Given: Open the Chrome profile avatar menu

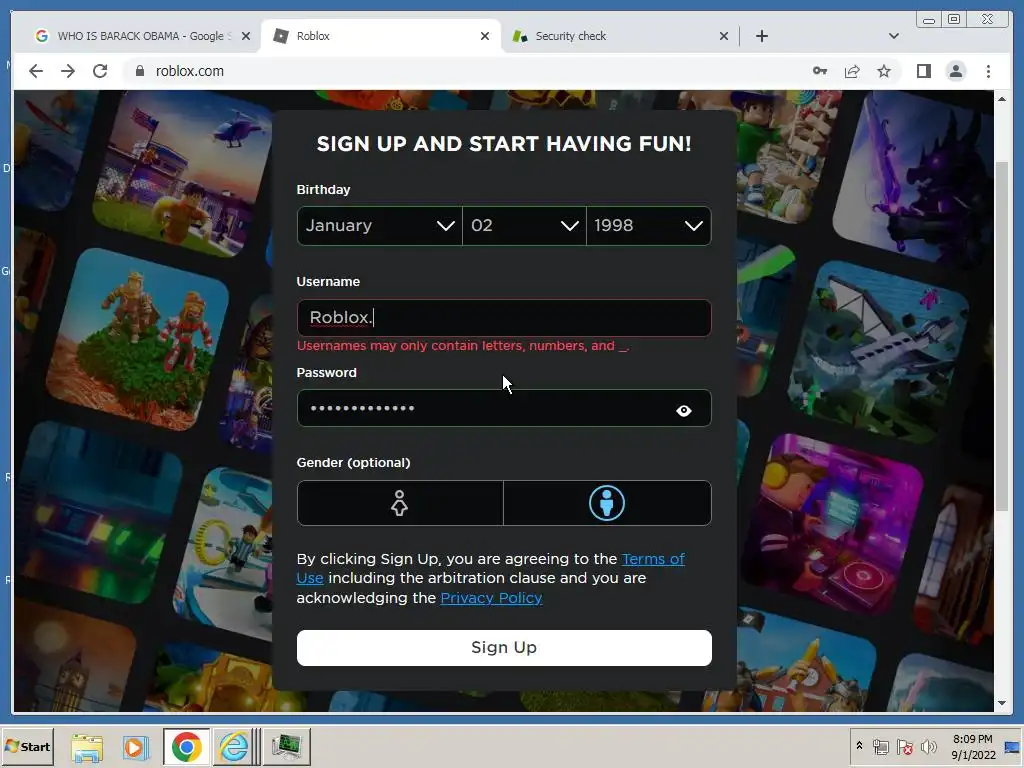Looking at the screenshot, I should click(x=955, y=71).
